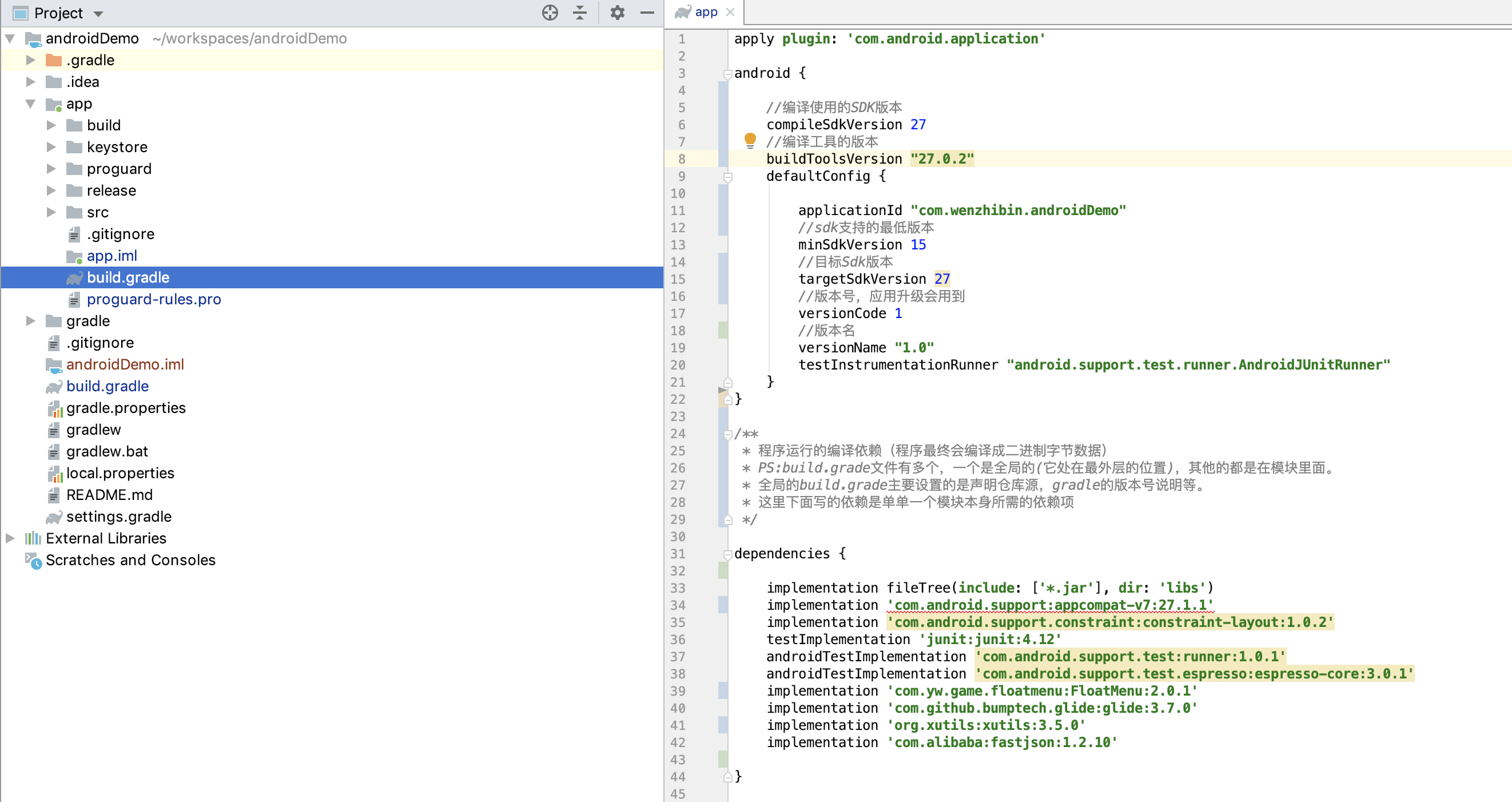This screenshot has height=802, width=1512.
Task: Click the Collapse All icon in Project panel
Action: (580, 13)
